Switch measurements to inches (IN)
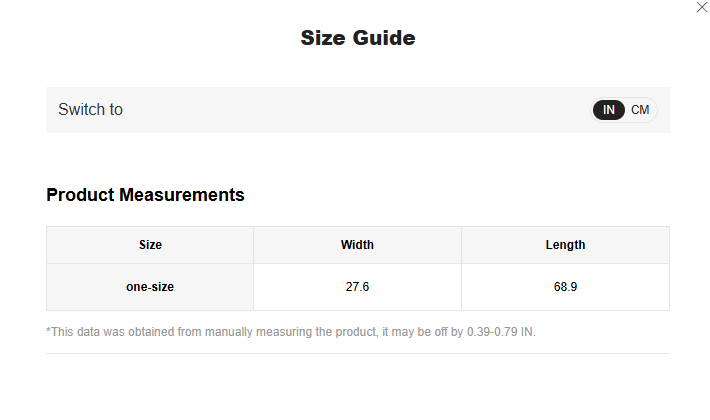This screenshot has width=710, height=420. (x=609, y=110)
